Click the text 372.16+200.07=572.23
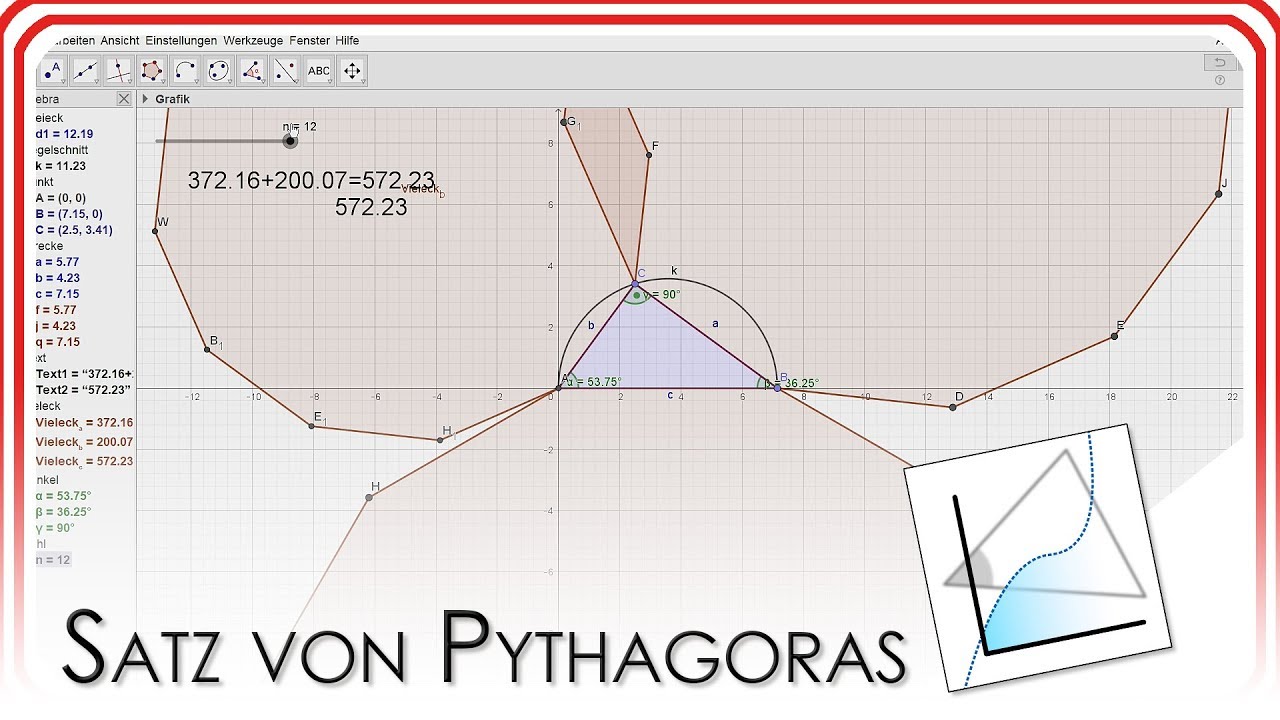This screenshot has width=1280, height=720. point(311,180)
